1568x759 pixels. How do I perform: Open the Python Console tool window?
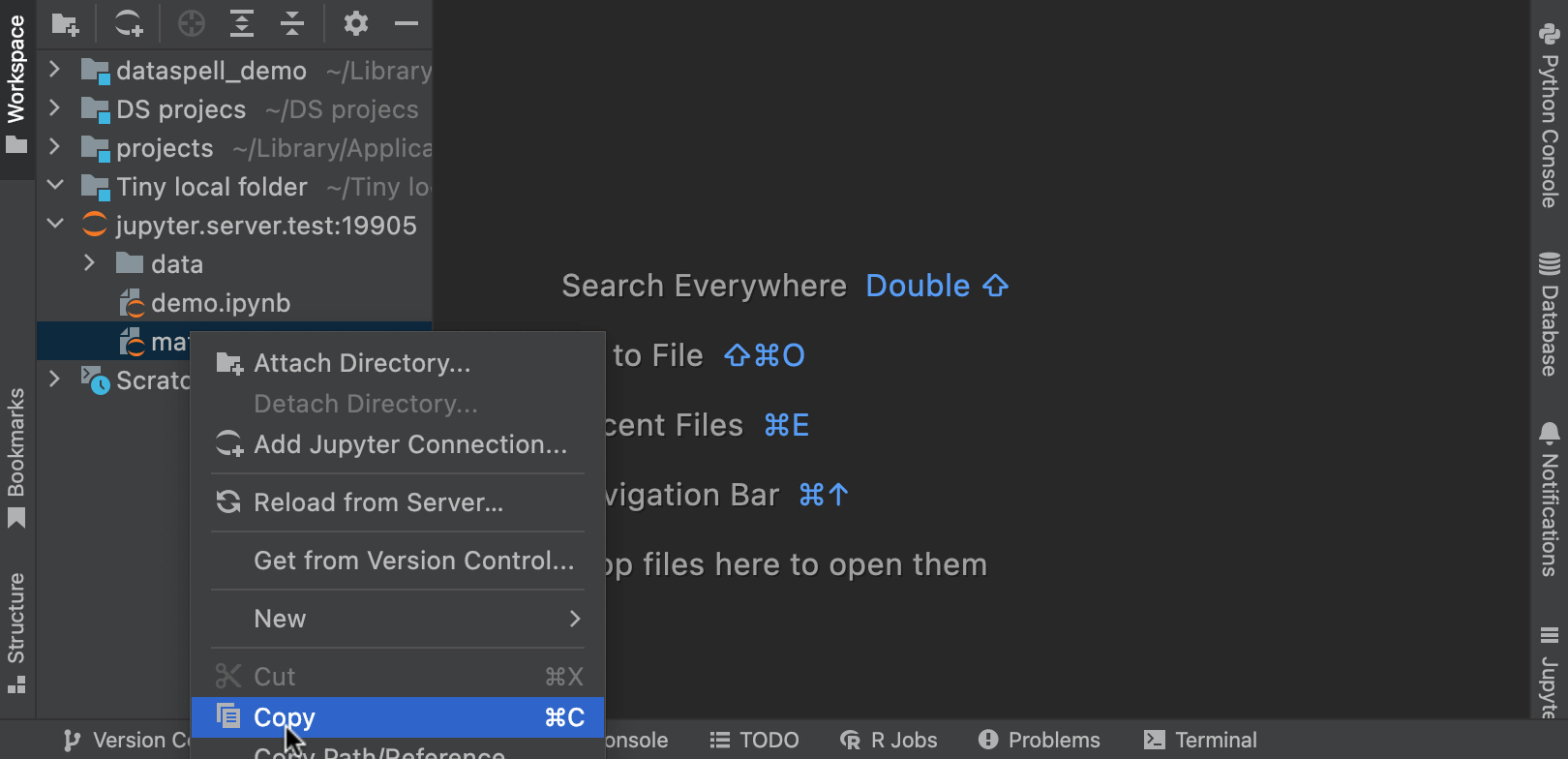pyautogui.click(x=1549, y=116)
